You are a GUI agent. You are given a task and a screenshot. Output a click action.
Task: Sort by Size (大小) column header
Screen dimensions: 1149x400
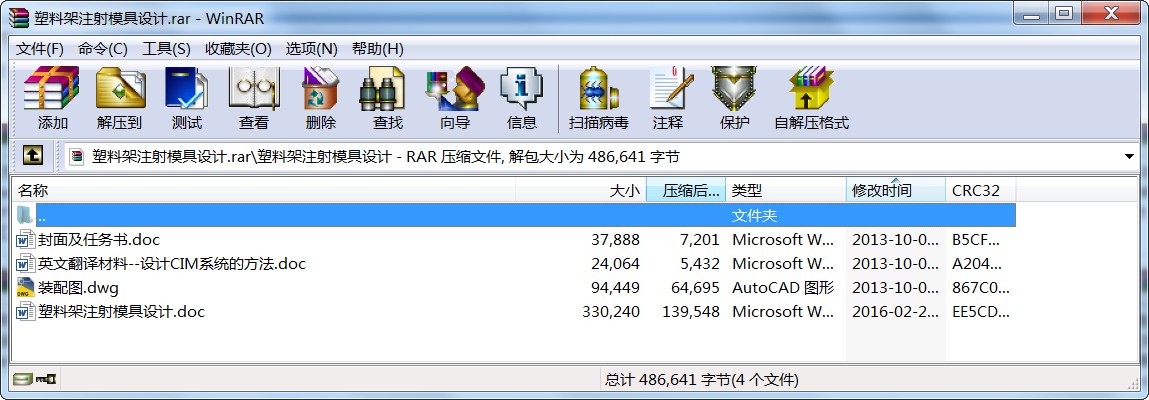click(x=581, y=190)
